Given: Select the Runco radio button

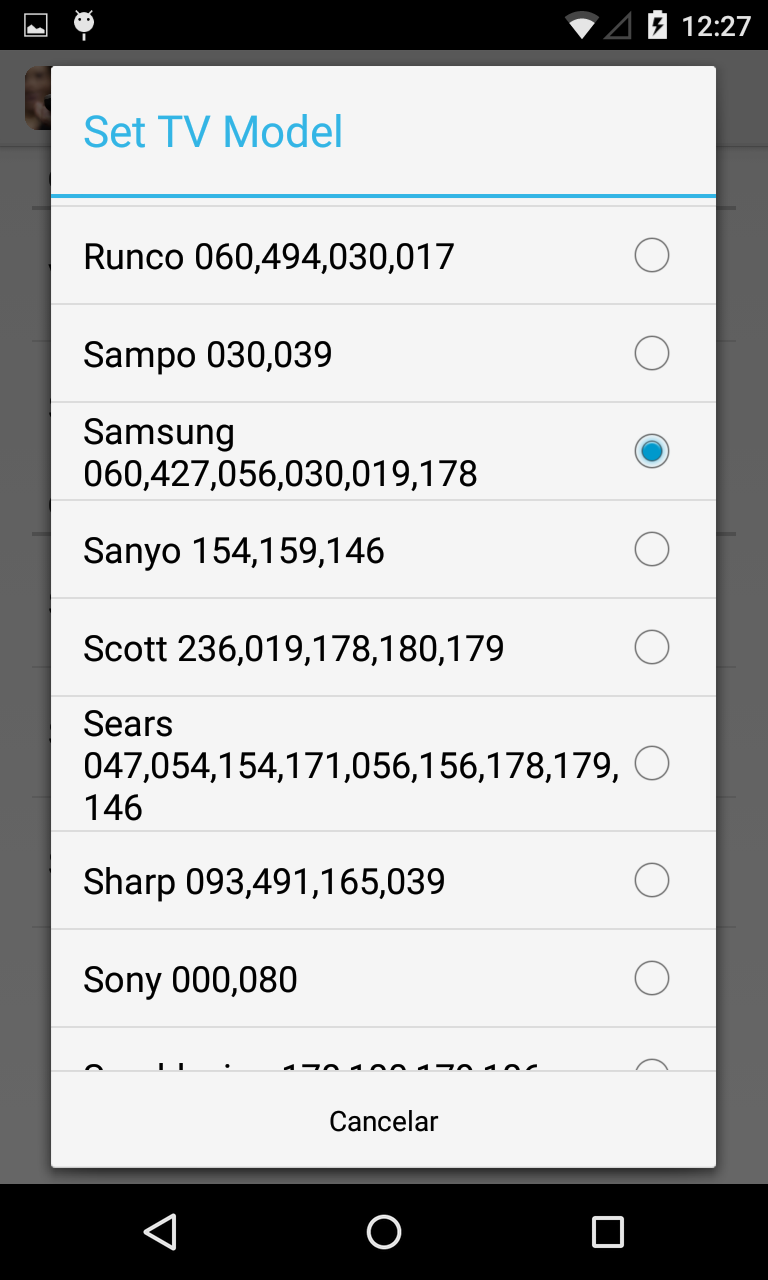Looking at the screenshot, I should pos(651,256).
